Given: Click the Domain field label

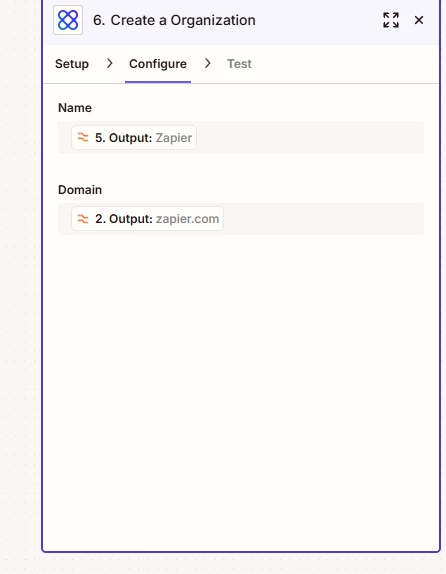Looking at the screenshot, I should (x=80, y=190).
